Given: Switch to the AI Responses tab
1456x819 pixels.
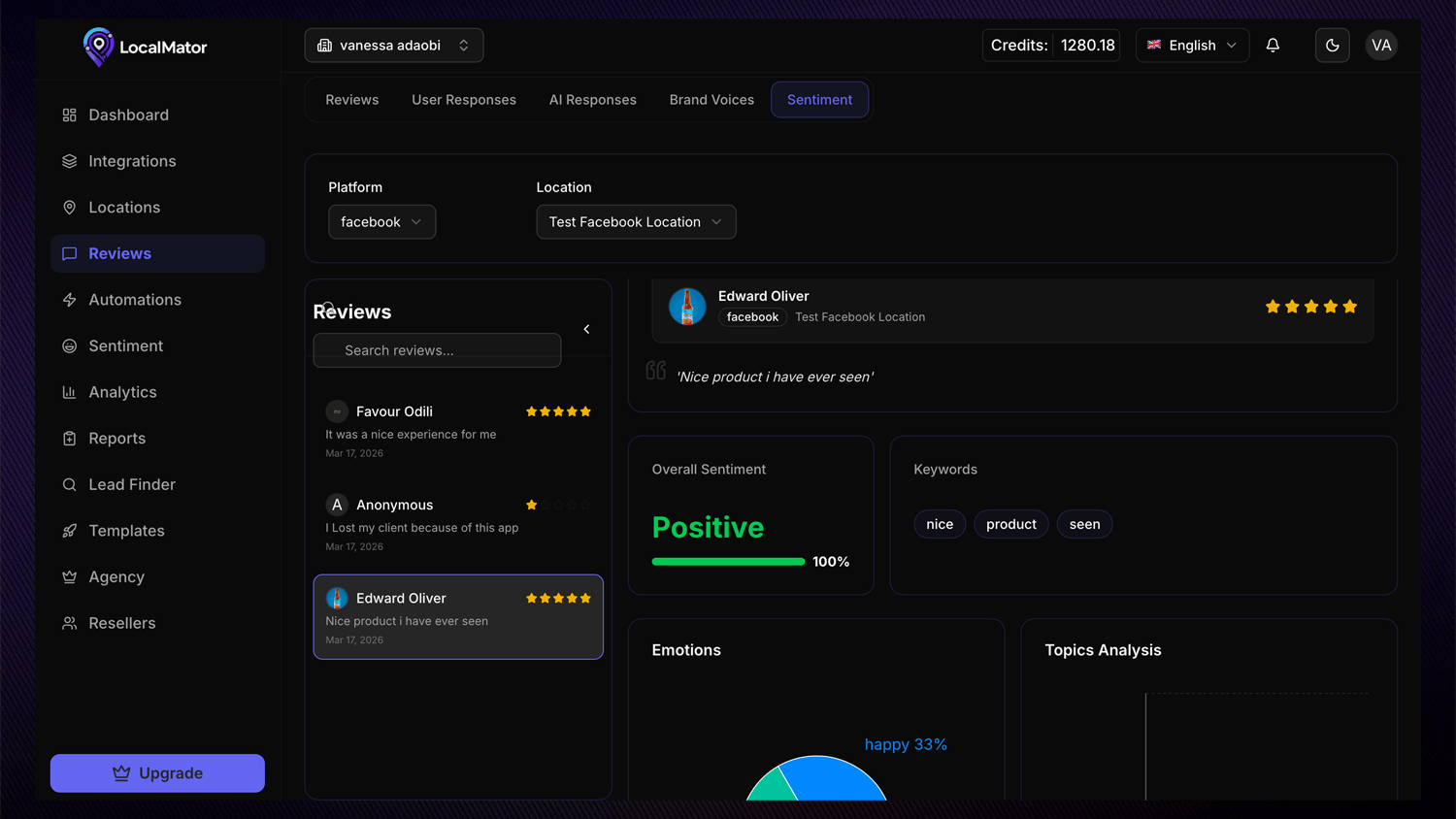Looking at the screenshot, I should click(x=592, y=100).
